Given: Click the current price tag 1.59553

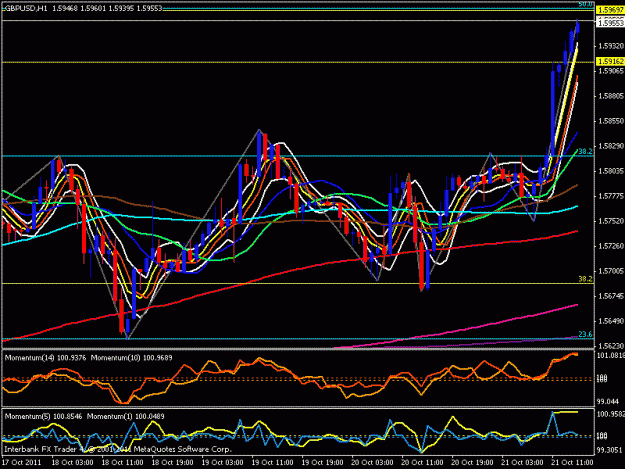Looking at the screenshot, I should (x=610, y=23).
